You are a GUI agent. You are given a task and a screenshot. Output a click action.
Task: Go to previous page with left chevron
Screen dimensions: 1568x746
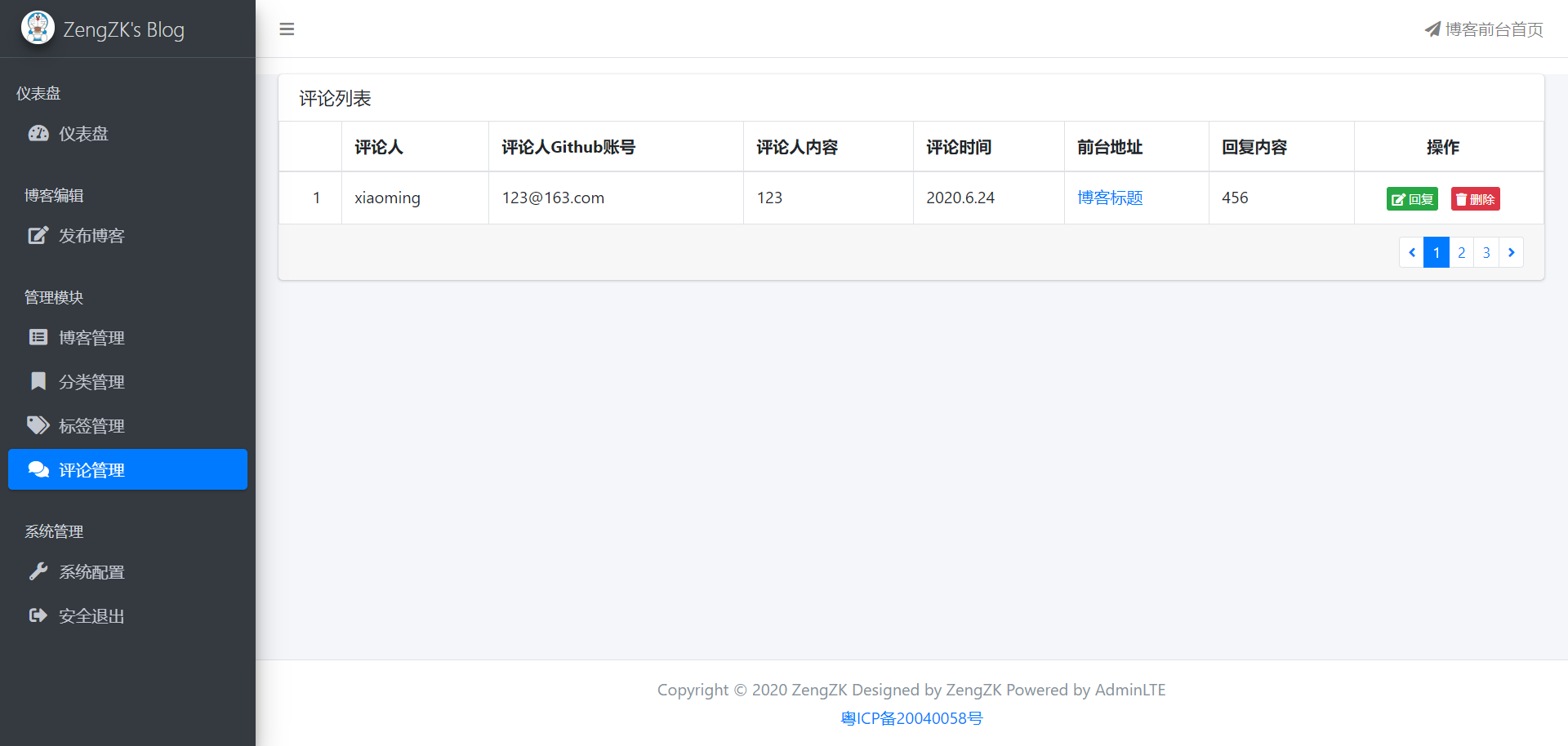click(x=1411, y=252)
